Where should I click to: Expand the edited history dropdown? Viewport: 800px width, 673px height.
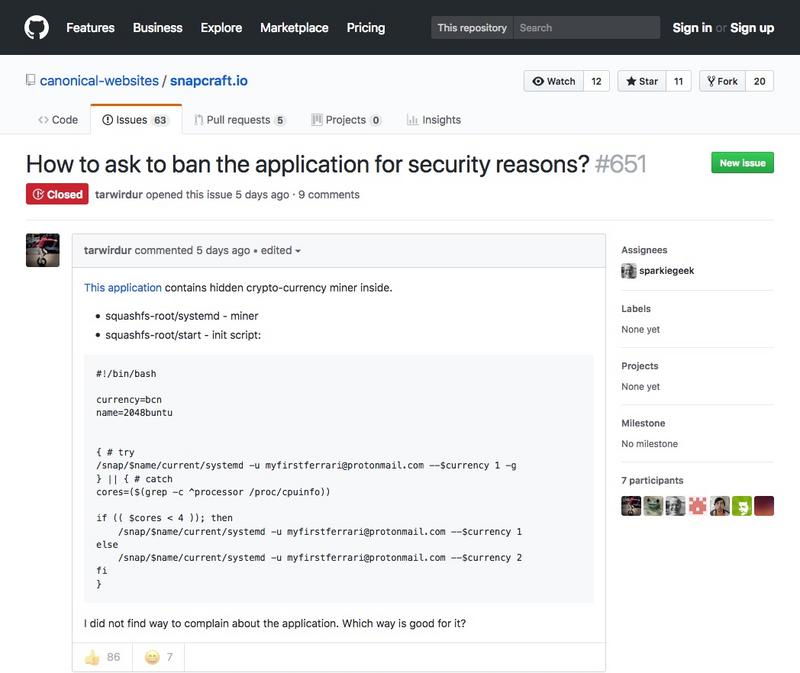click(281, 250)
